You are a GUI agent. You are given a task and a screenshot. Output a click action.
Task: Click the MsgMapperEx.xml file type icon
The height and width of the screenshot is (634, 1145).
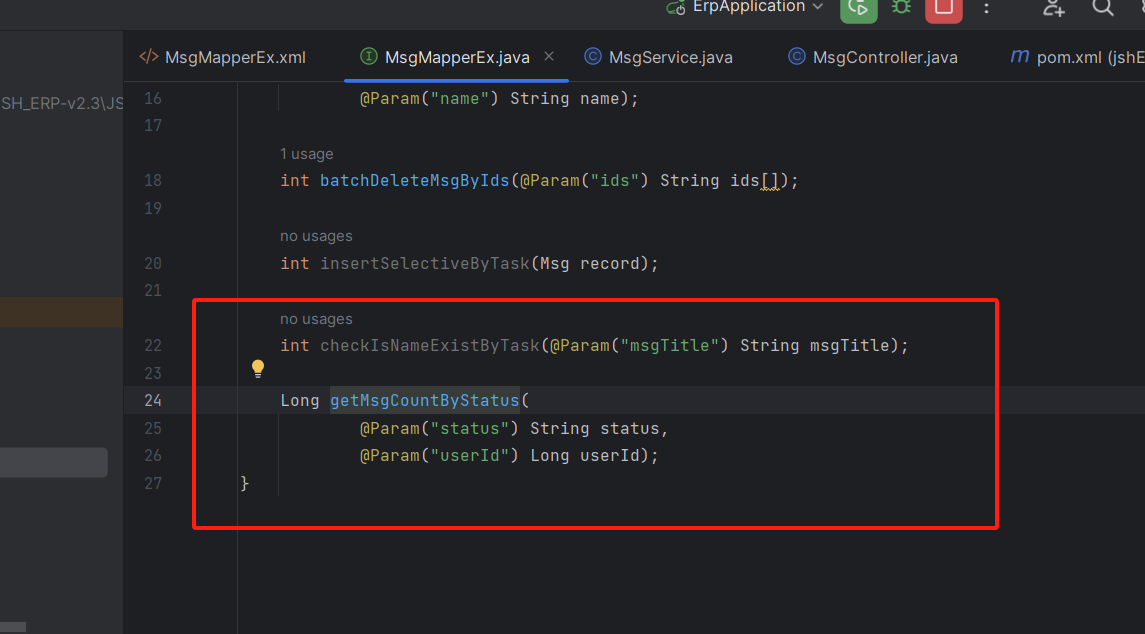148,56
